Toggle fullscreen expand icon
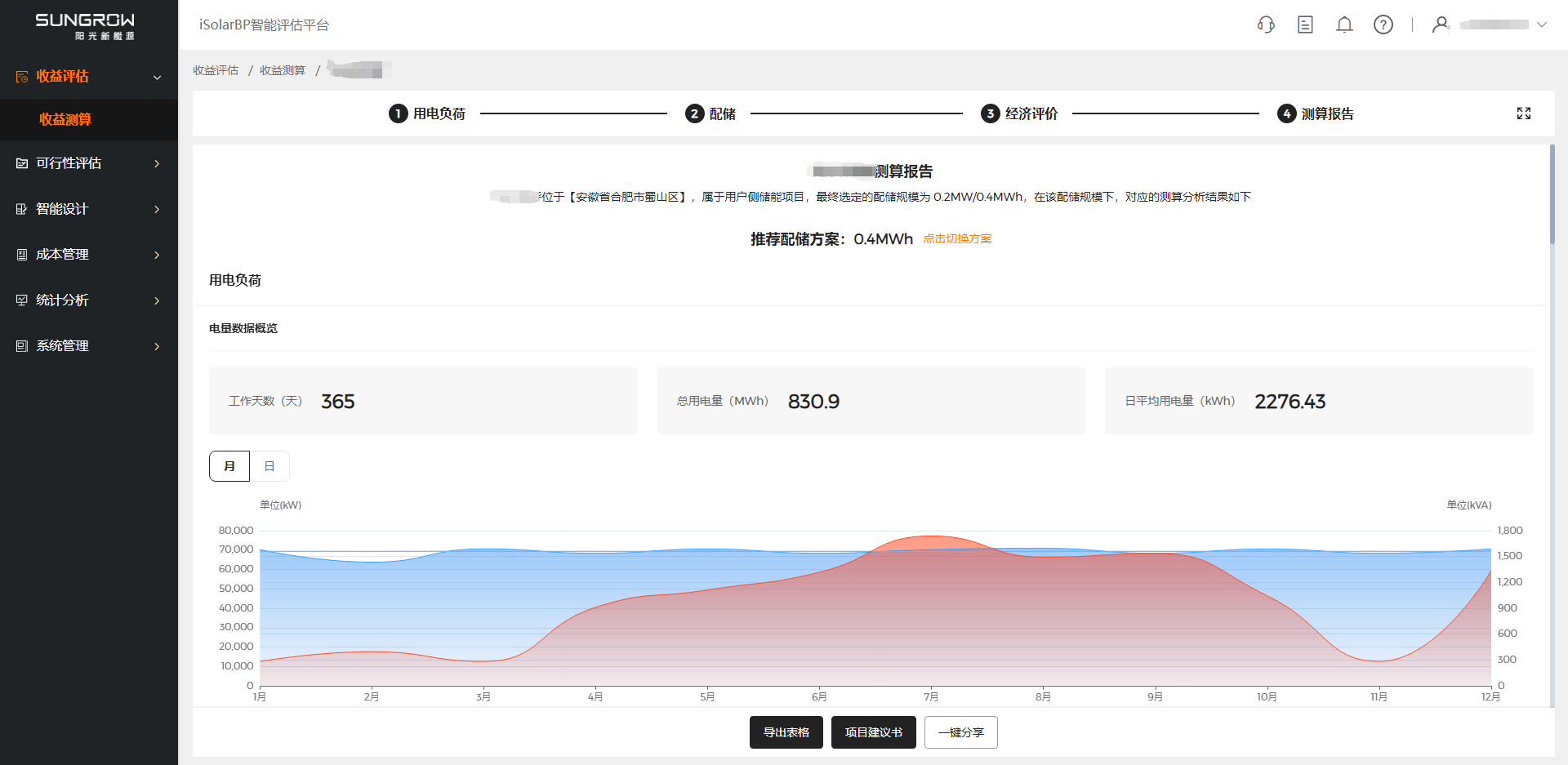 1524,113
